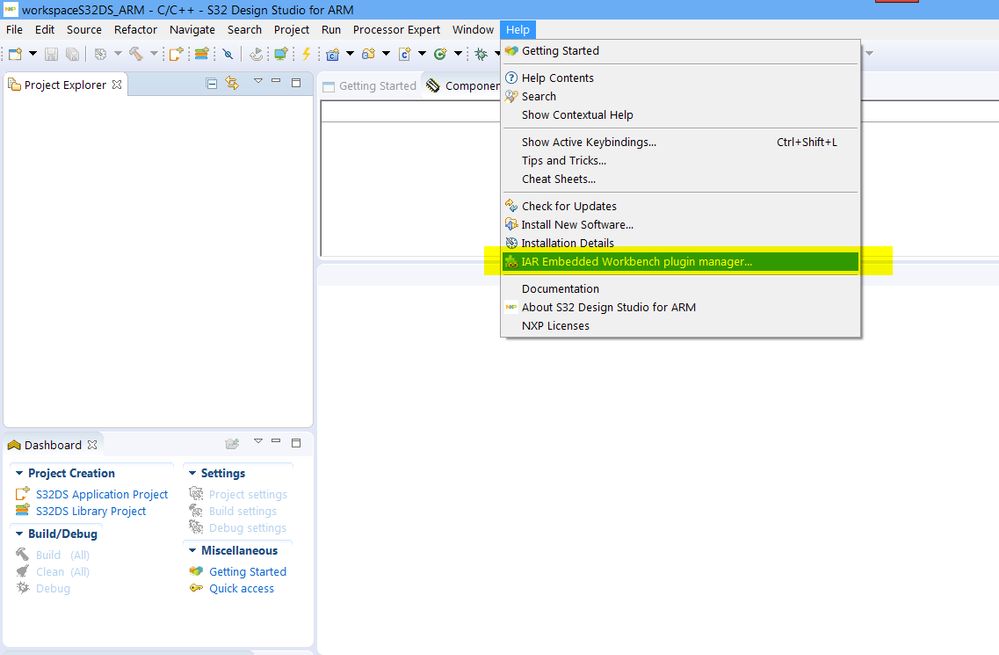Open Tips and Tricks menu entry
This screenshot has width=999, height=655.
(680, 161)
